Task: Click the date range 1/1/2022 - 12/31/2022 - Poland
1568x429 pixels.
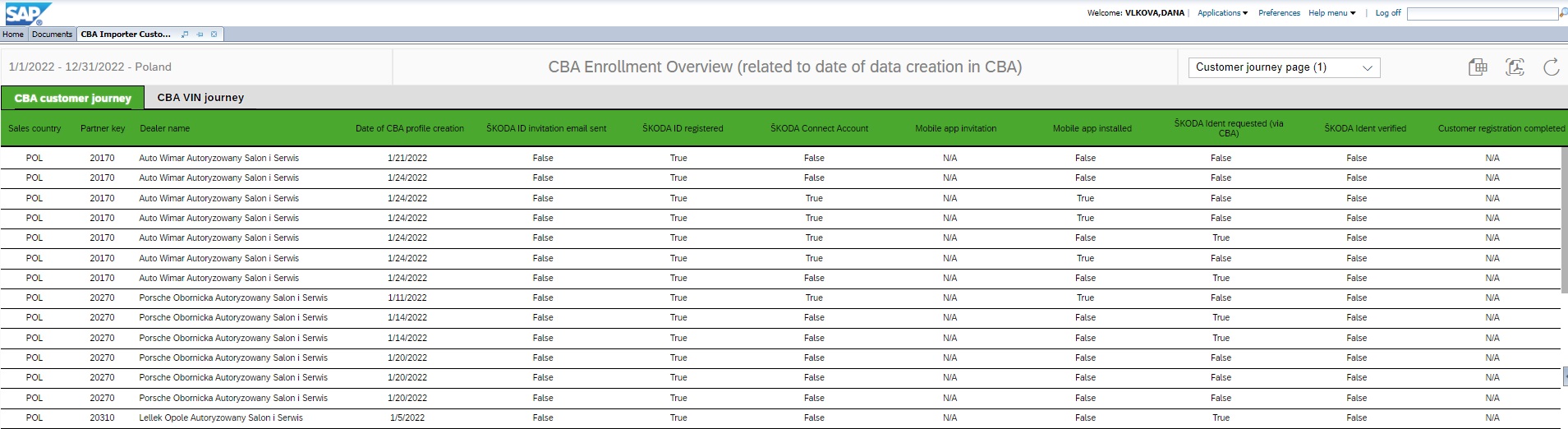Action: pyautogui.click(x=90, y=67)
